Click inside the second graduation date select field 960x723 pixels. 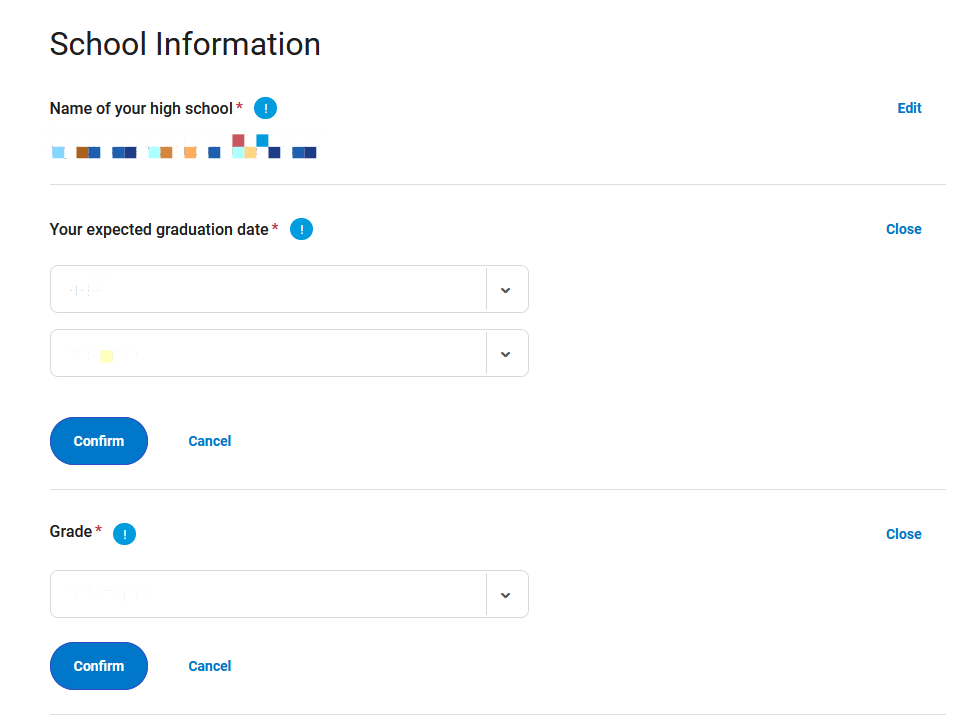[289, 353]
